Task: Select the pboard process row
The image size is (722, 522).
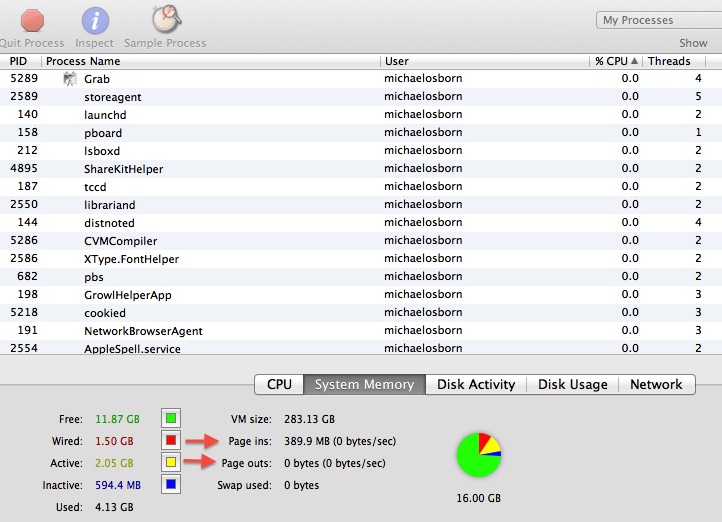Action: click(361, 133)
